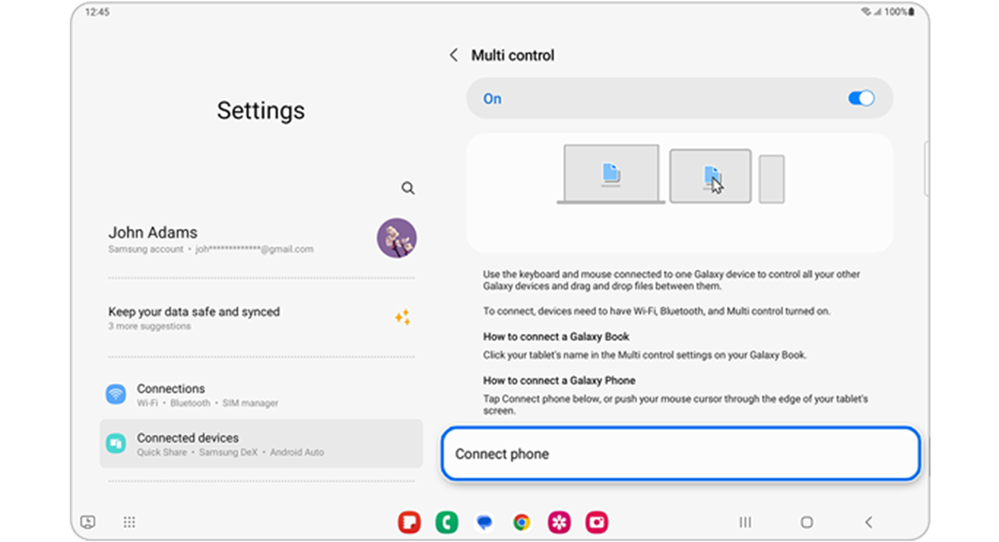Screen dimensions: 999x542
Task: Click the Settings heading
Action: point(261,110)
